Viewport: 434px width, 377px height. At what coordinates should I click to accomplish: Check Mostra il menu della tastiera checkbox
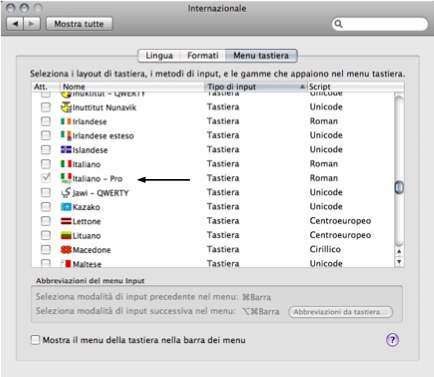(x=35, y=340)
